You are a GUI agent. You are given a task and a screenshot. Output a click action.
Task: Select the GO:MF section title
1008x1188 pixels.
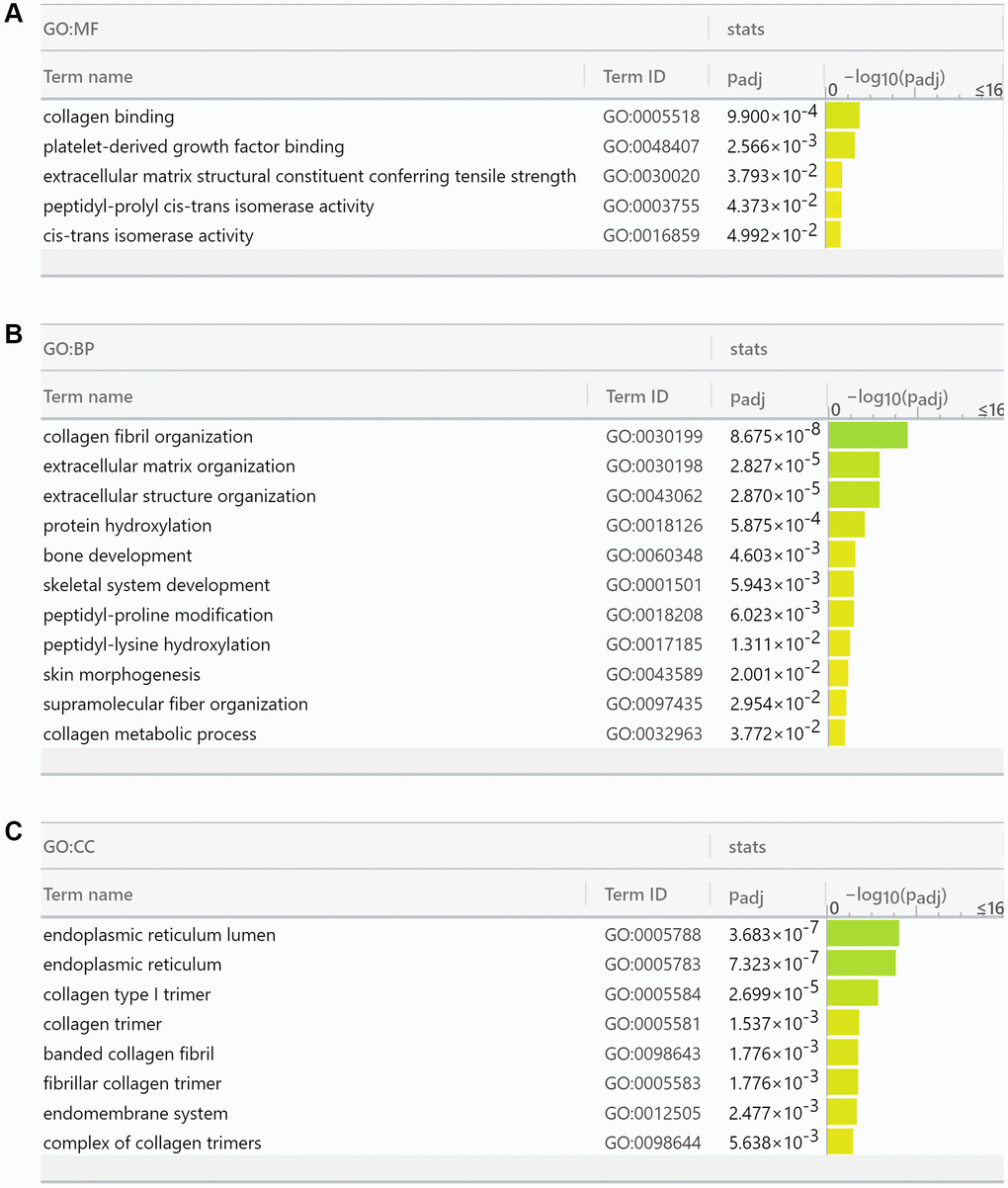71,30
